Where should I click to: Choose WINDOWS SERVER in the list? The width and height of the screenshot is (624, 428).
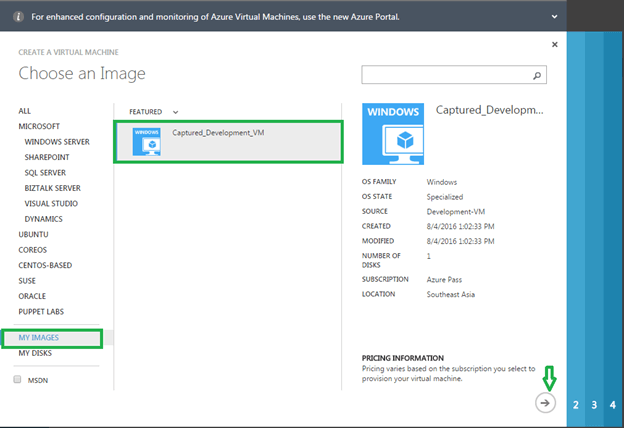[57, 142]
